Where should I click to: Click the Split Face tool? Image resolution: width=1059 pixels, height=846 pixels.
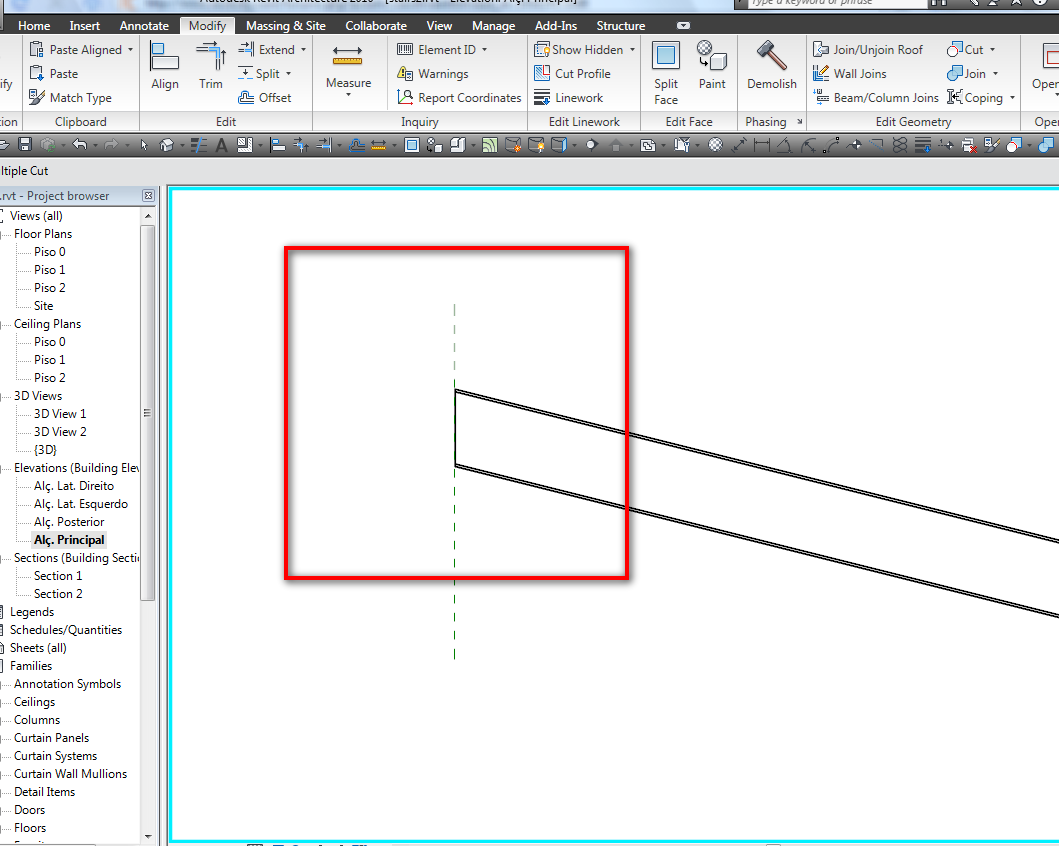pyautogui.click(x=666, y=73)
